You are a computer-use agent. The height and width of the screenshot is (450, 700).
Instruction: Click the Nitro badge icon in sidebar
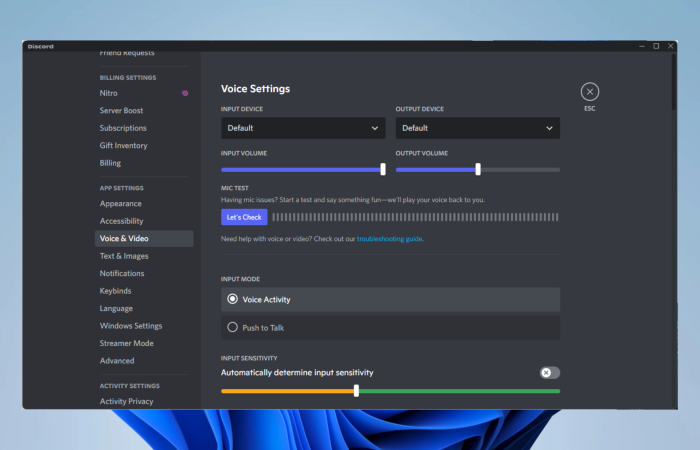coord(185,93)
